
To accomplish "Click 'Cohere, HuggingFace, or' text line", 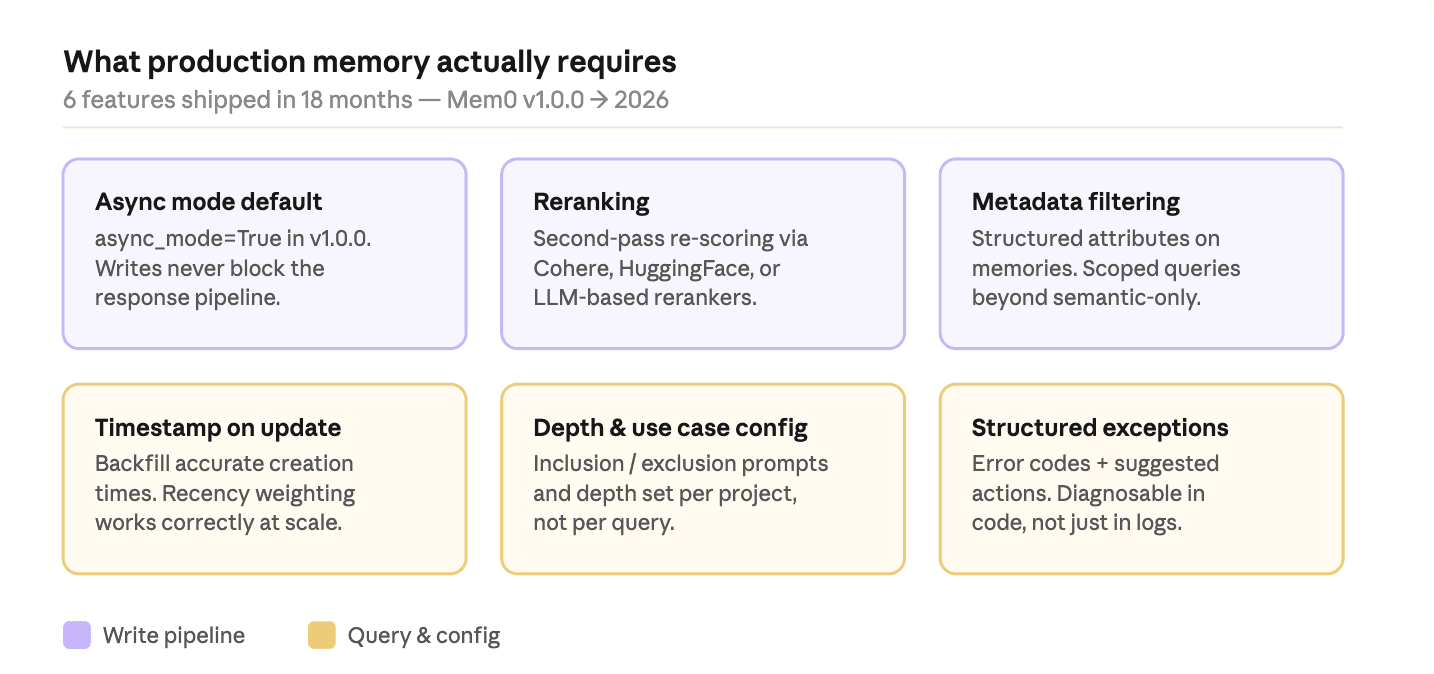I will click(x=657, y=269).
